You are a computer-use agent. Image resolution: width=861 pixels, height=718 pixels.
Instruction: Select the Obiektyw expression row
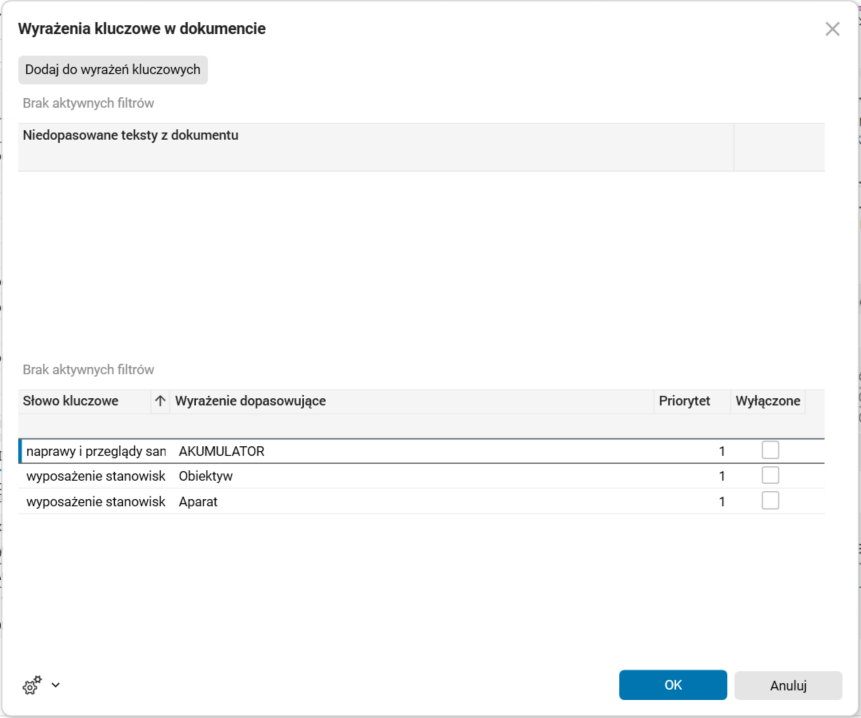[300, 476]
